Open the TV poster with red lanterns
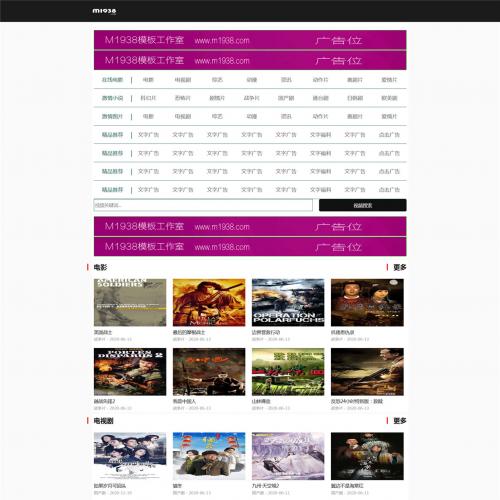The image size is (500, 500). click(x=209, y=456)
